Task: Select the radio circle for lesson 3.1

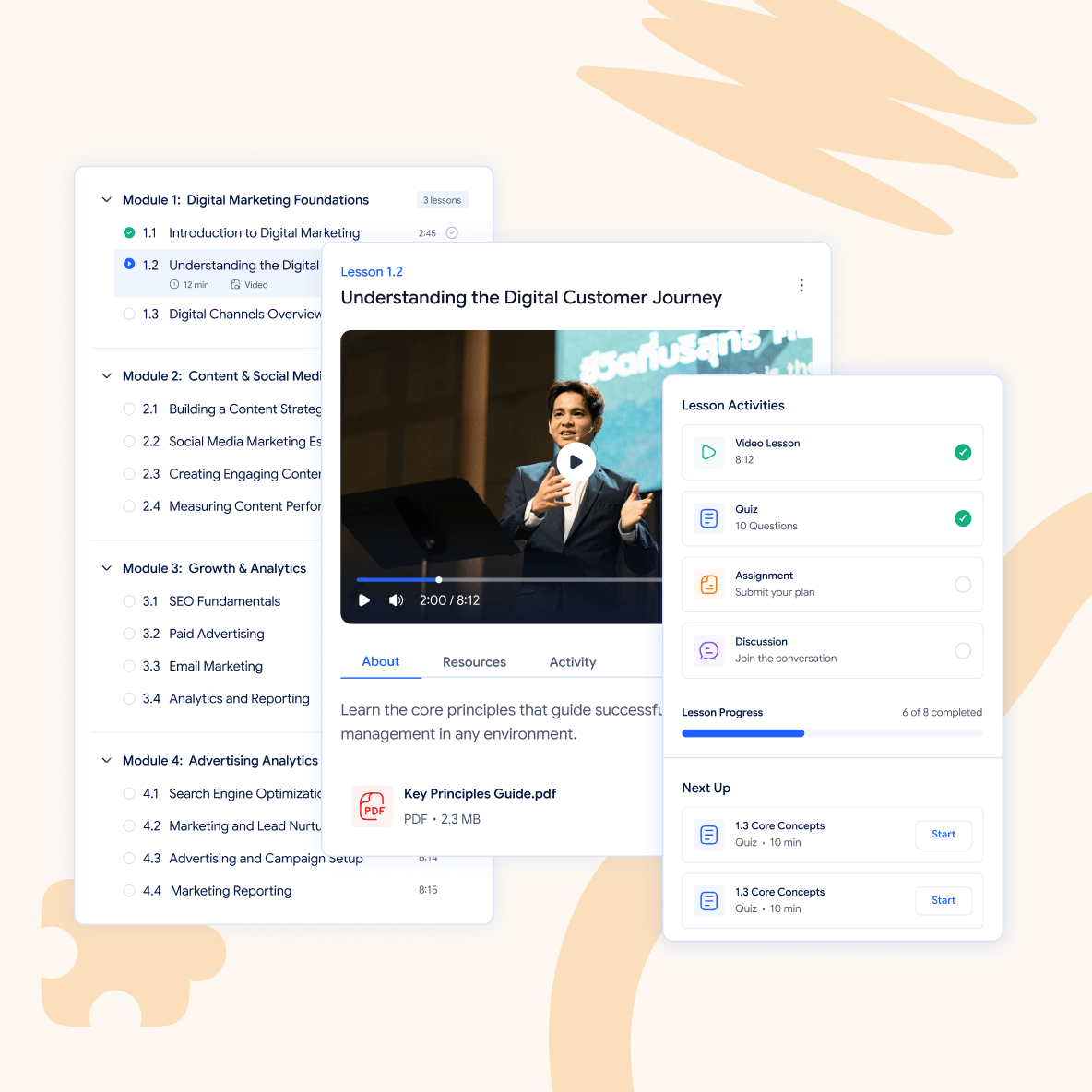Action: coord(129,601)
